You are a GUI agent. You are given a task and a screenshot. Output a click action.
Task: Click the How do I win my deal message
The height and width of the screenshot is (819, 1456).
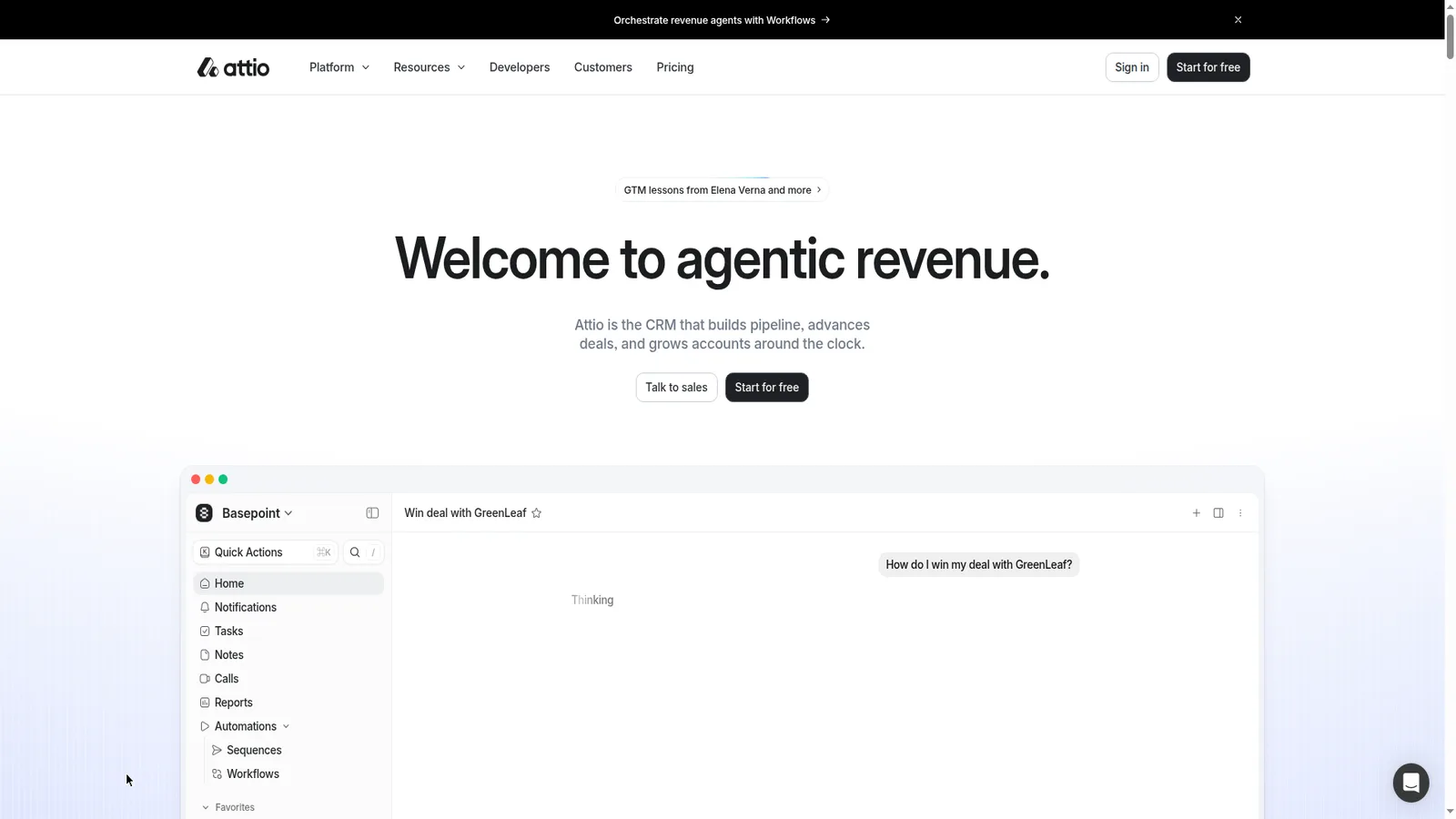point(979,565)
